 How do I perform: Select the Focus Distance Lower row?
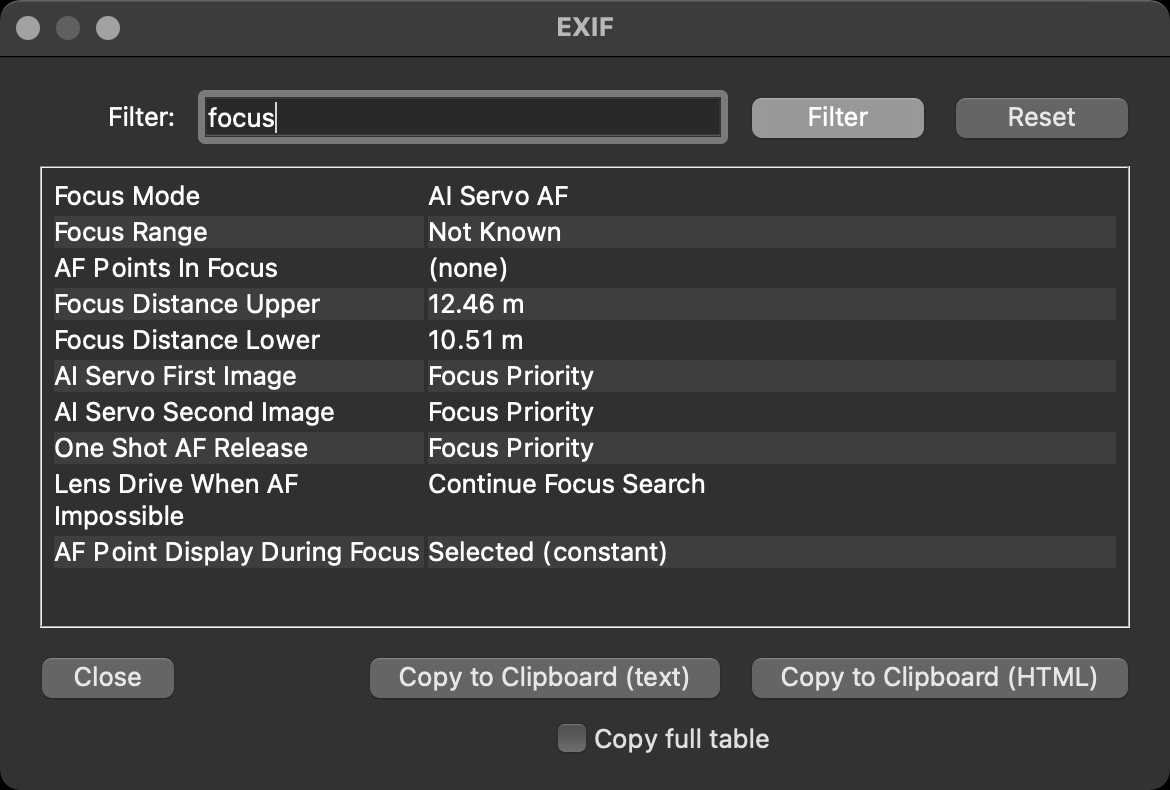187,340
